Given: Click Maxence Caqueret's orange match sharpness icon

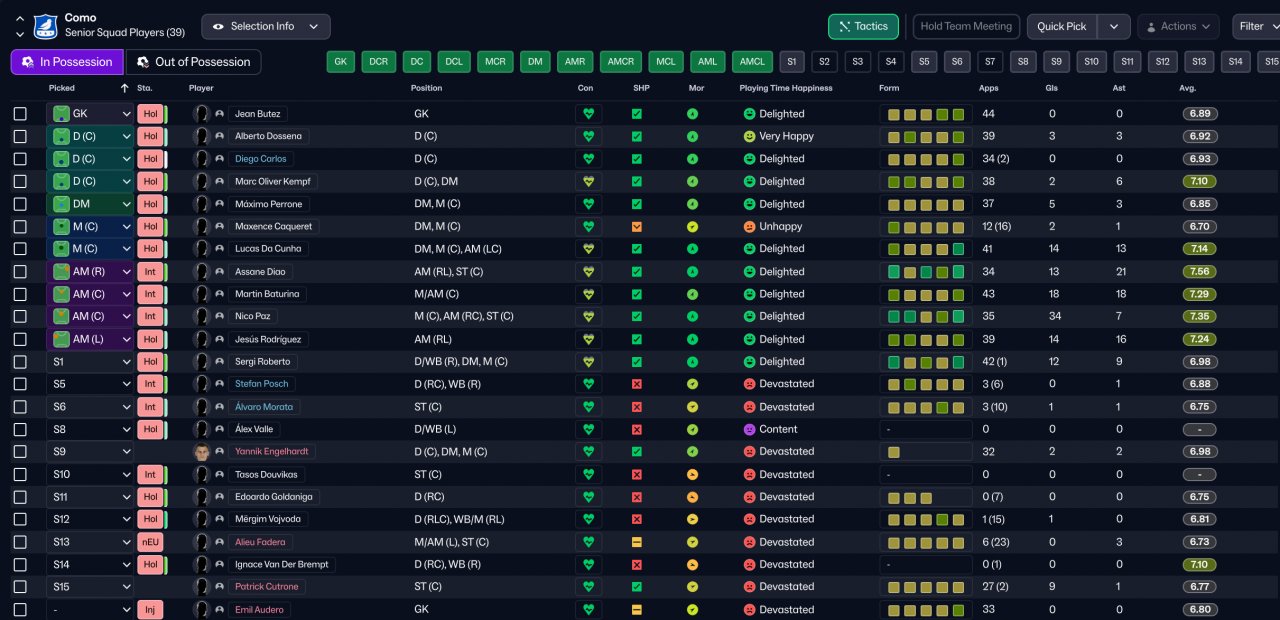Looking at the screenshot, I should click(x=637, y=227).
